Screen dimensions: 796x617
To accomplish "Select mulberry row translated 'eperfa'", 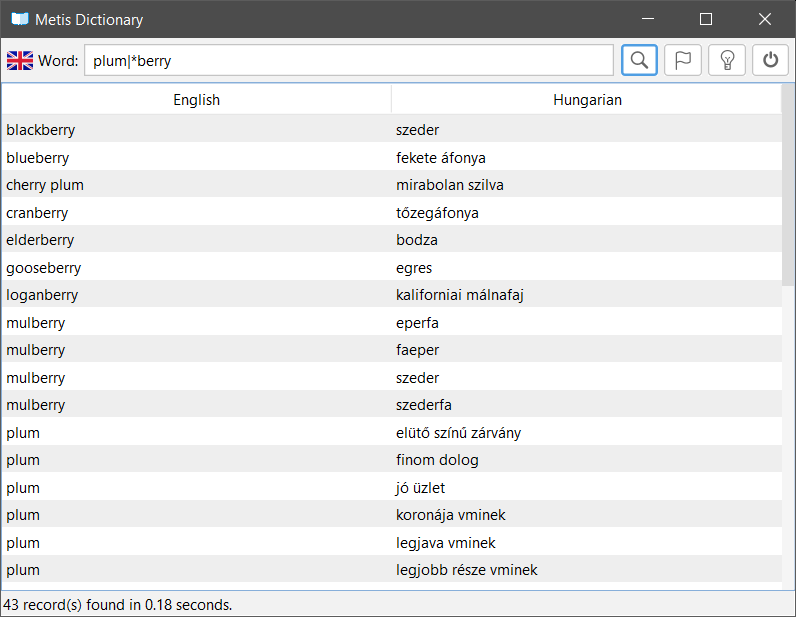I will 391,322.
